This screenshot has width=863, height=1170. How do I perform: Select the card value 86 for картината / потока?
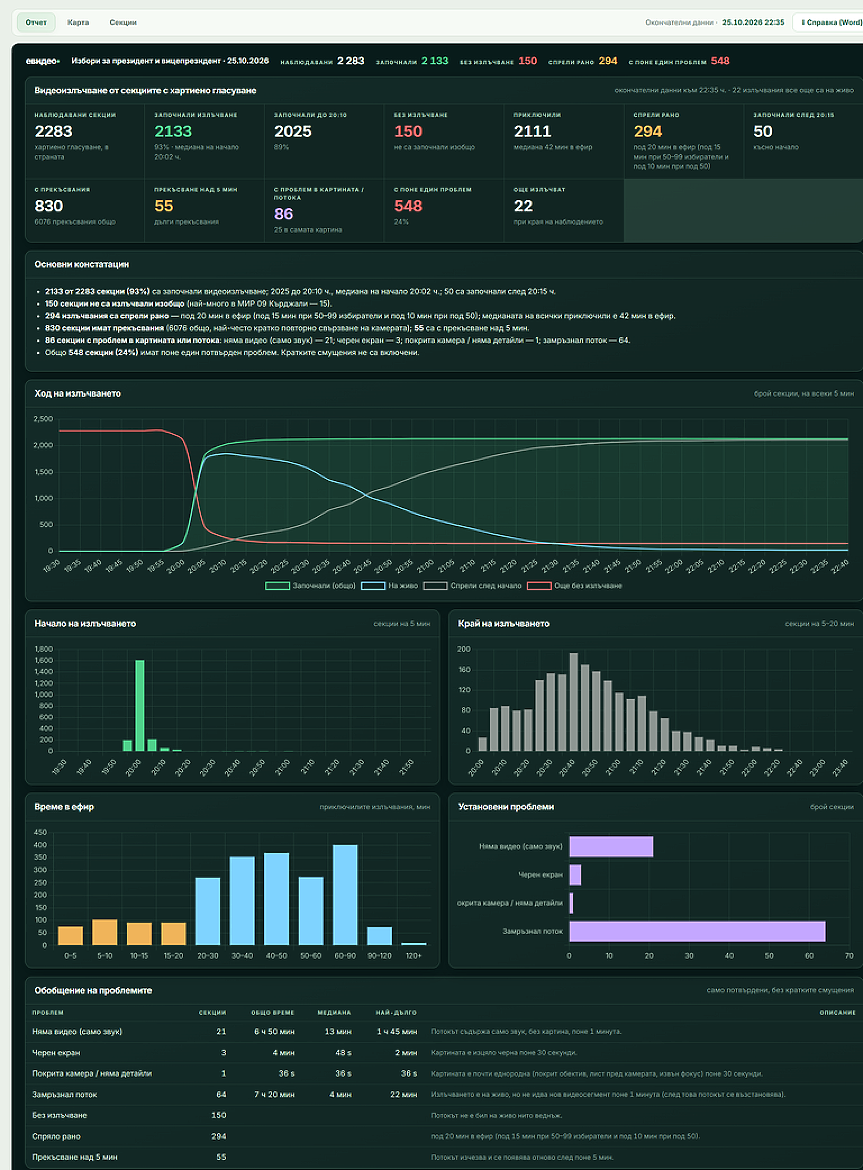pyautogui.click(x=283, y=214)
